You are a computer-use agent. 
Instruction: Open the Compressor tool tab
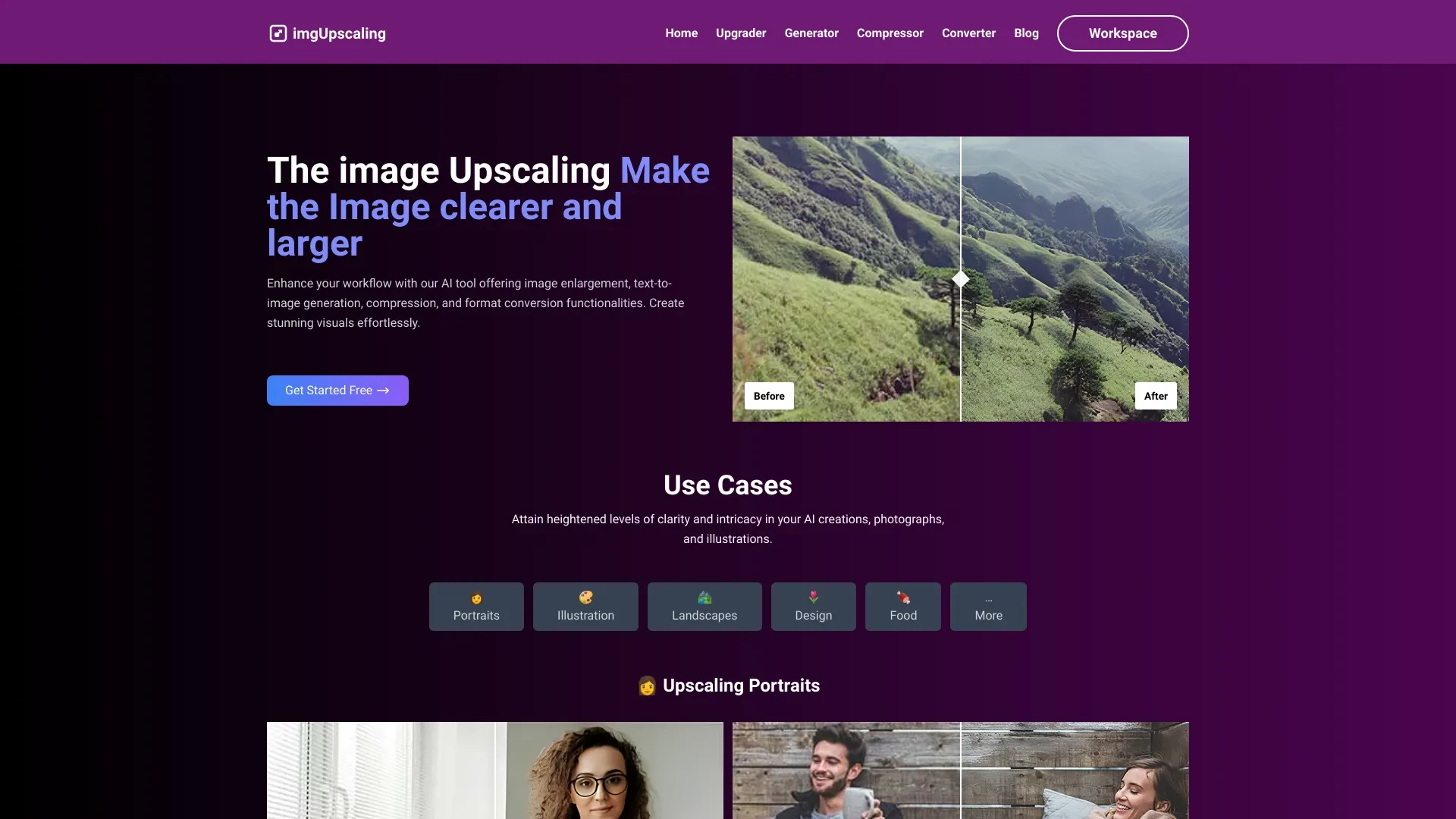click(x=889, y=33)
